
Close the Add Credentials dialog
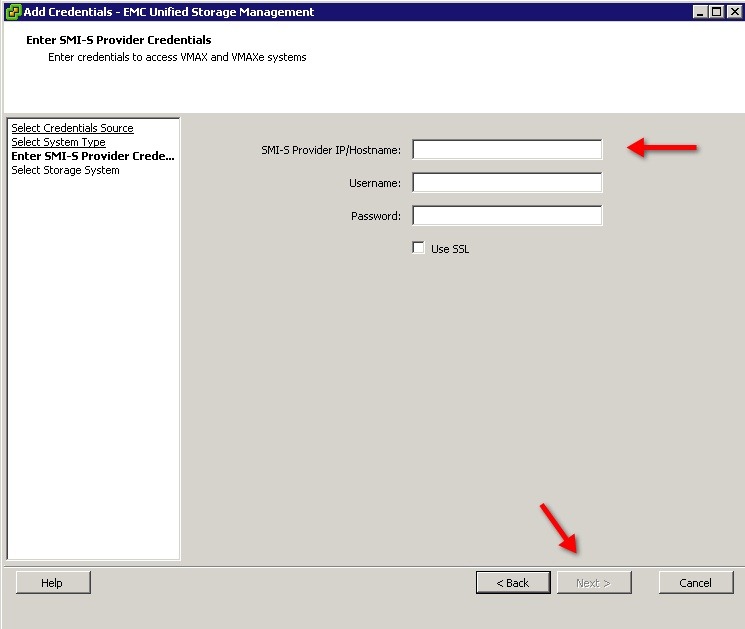point(732,12)
